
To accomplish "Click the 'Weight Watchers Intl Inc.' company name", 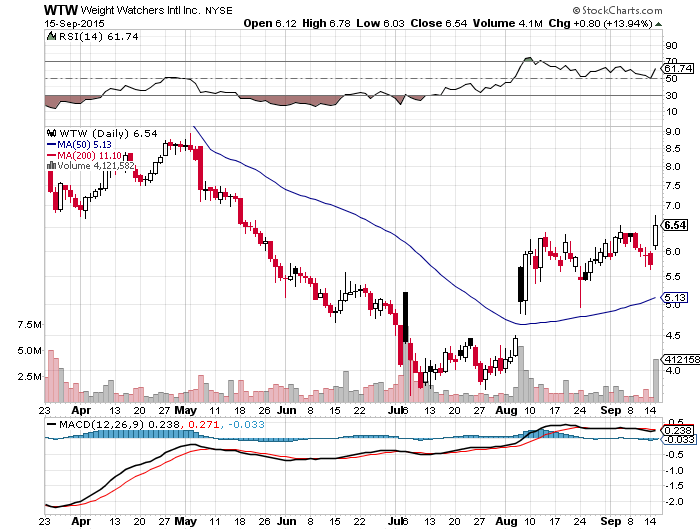I will (141, 10).
